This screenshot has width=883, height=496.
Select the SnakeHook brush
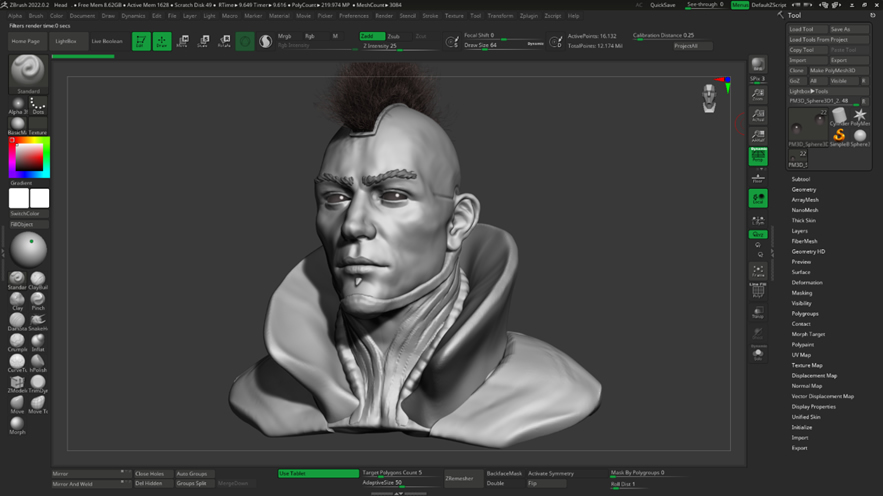38,321
